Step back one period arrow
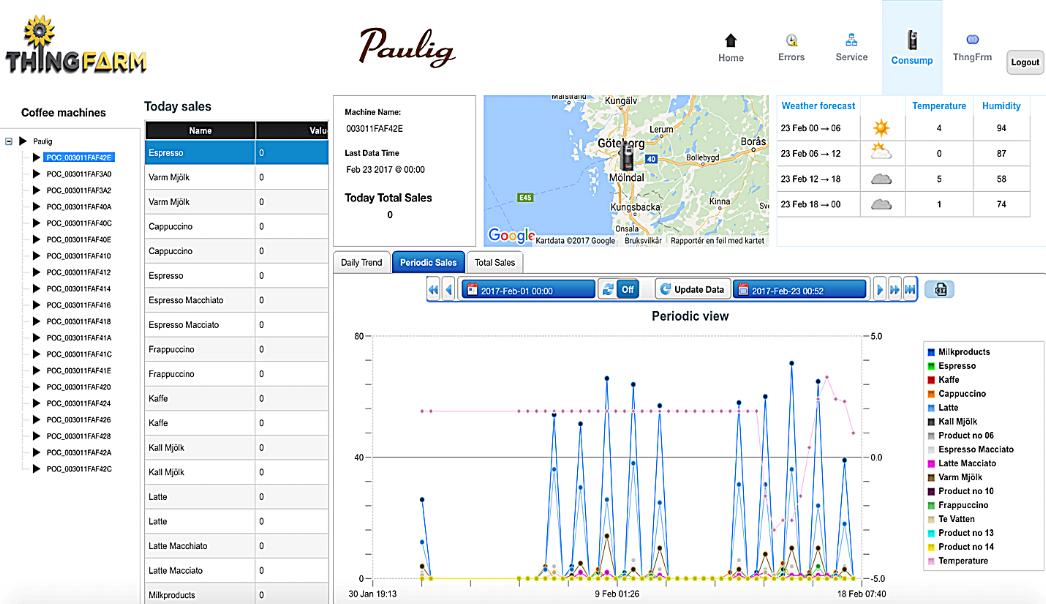Viewport: 1046px width, 604px height. click(449, 290)
